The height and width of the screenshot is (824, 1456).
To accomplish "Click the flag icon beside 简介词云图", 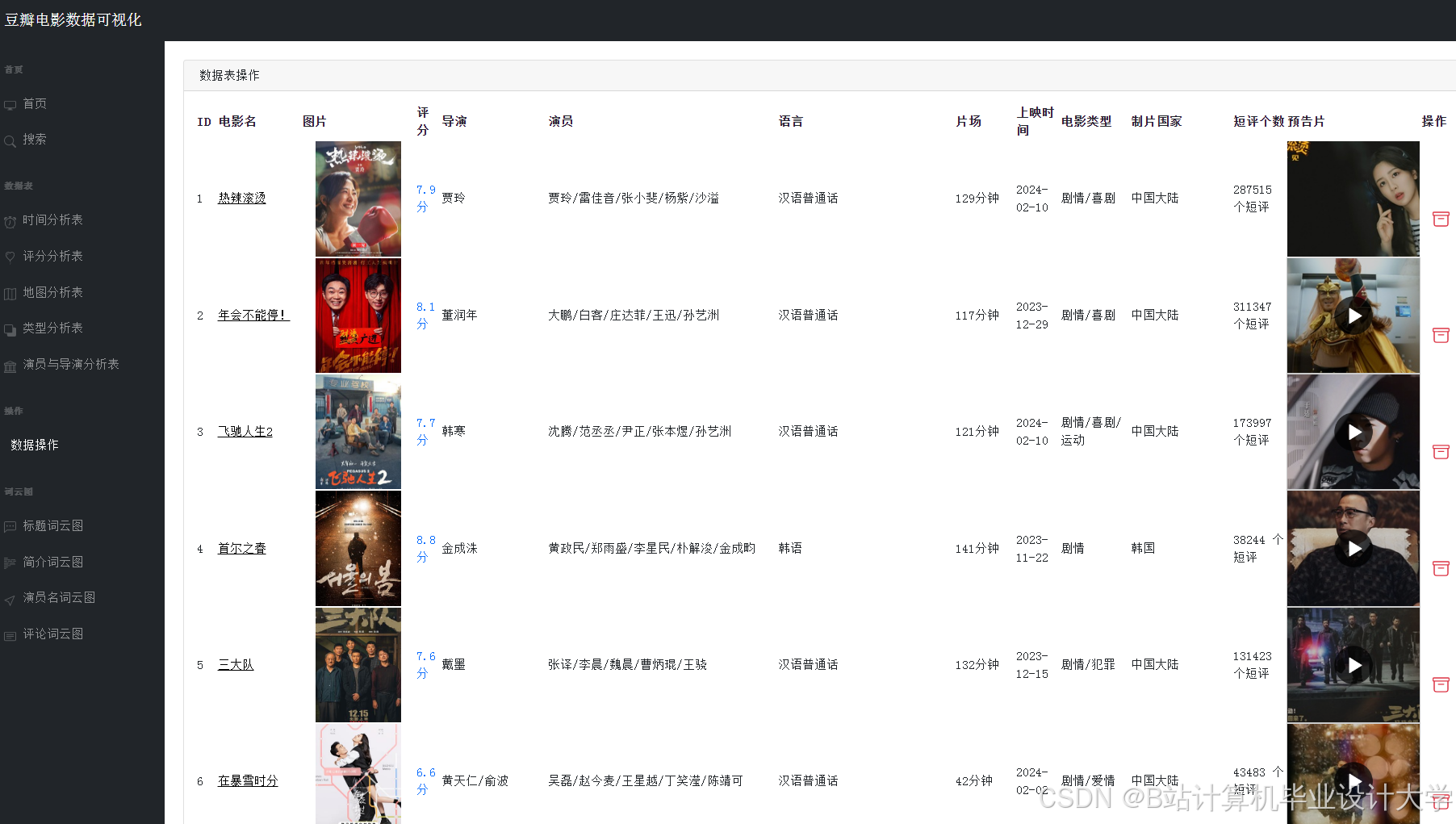I will click(x=10, y=563).
